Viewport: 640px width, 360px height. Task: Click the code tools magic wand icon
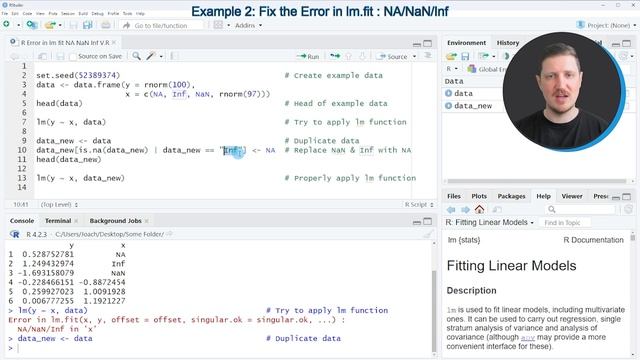pyautogui.click(x=151, y=56)
